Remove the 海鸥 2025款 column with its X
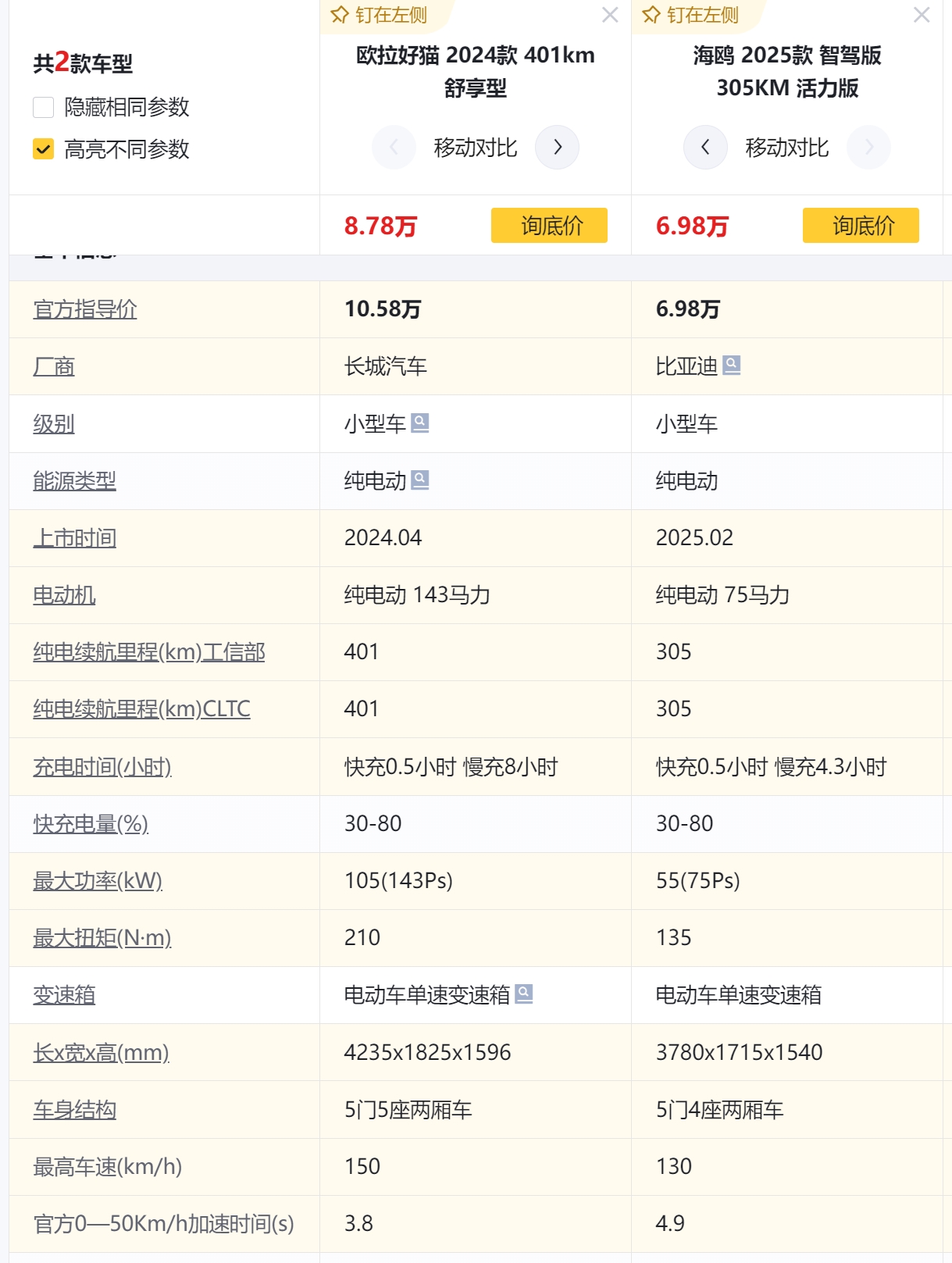 [922, 15]
